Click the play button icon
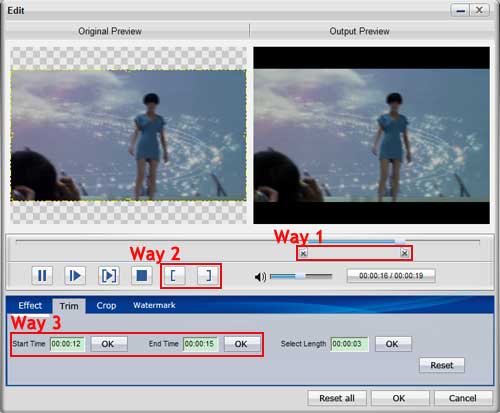Viewport: 500px width, 413px height. coord(75,276)
